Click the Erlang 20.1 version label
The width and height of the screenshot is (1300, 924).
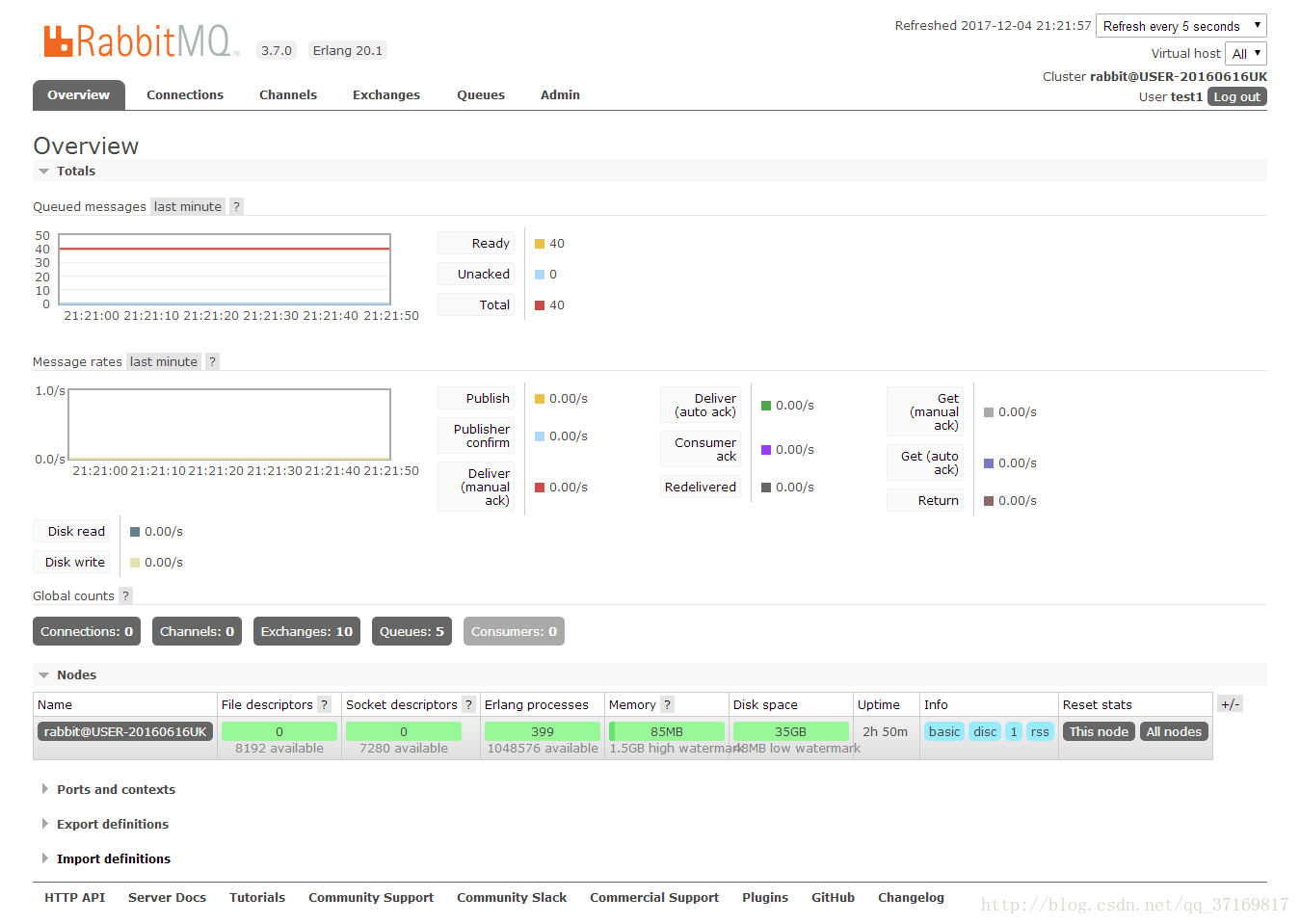[x=348, y=50]
